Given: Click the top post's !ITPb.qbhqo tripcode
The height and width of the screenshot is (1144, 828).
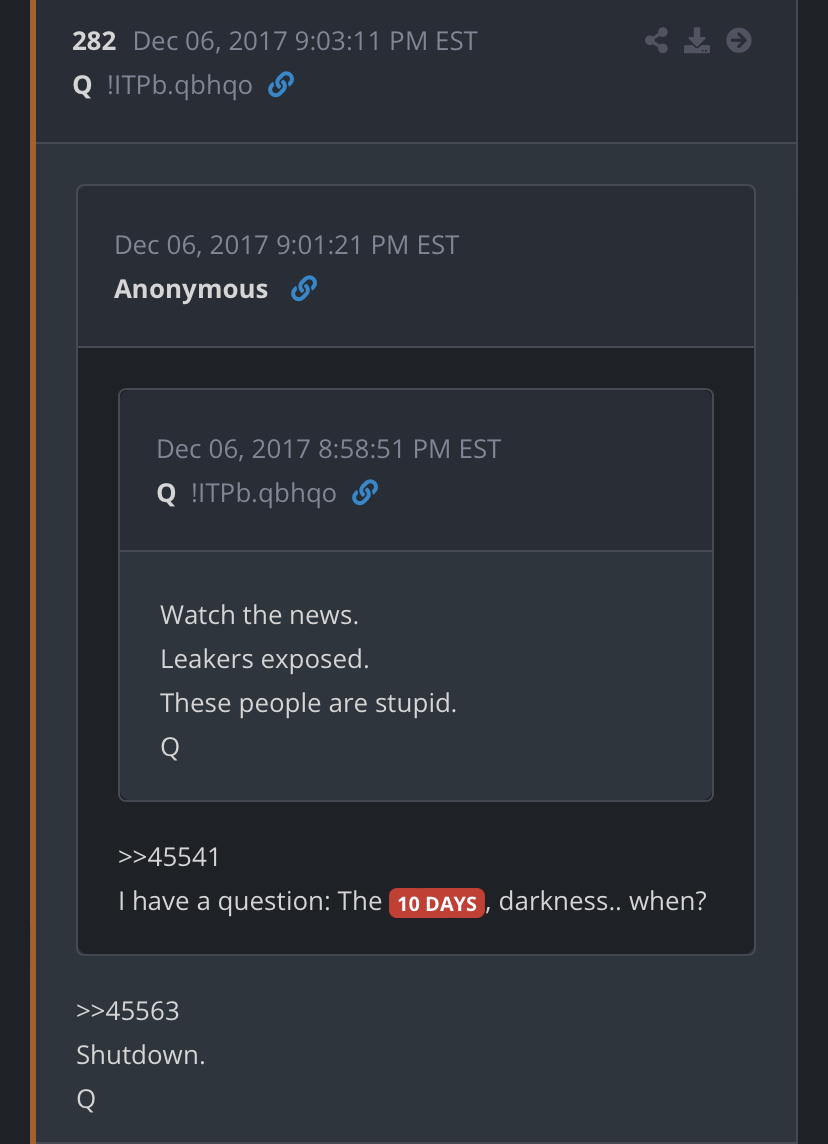Looking at the screenshot, I should click(179, 85).
